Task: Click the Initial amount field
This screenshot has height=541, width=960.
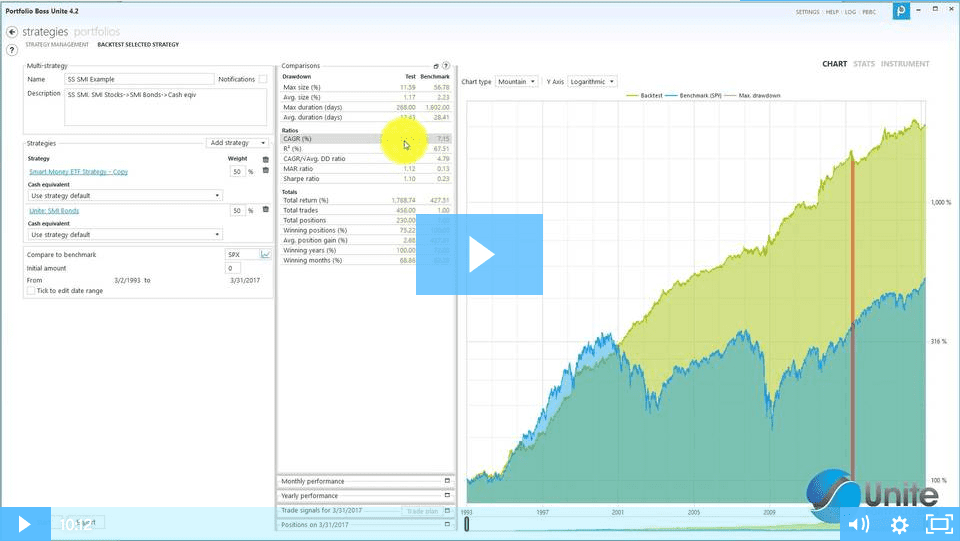Action: pyautogui.click(x=233, y=268)
